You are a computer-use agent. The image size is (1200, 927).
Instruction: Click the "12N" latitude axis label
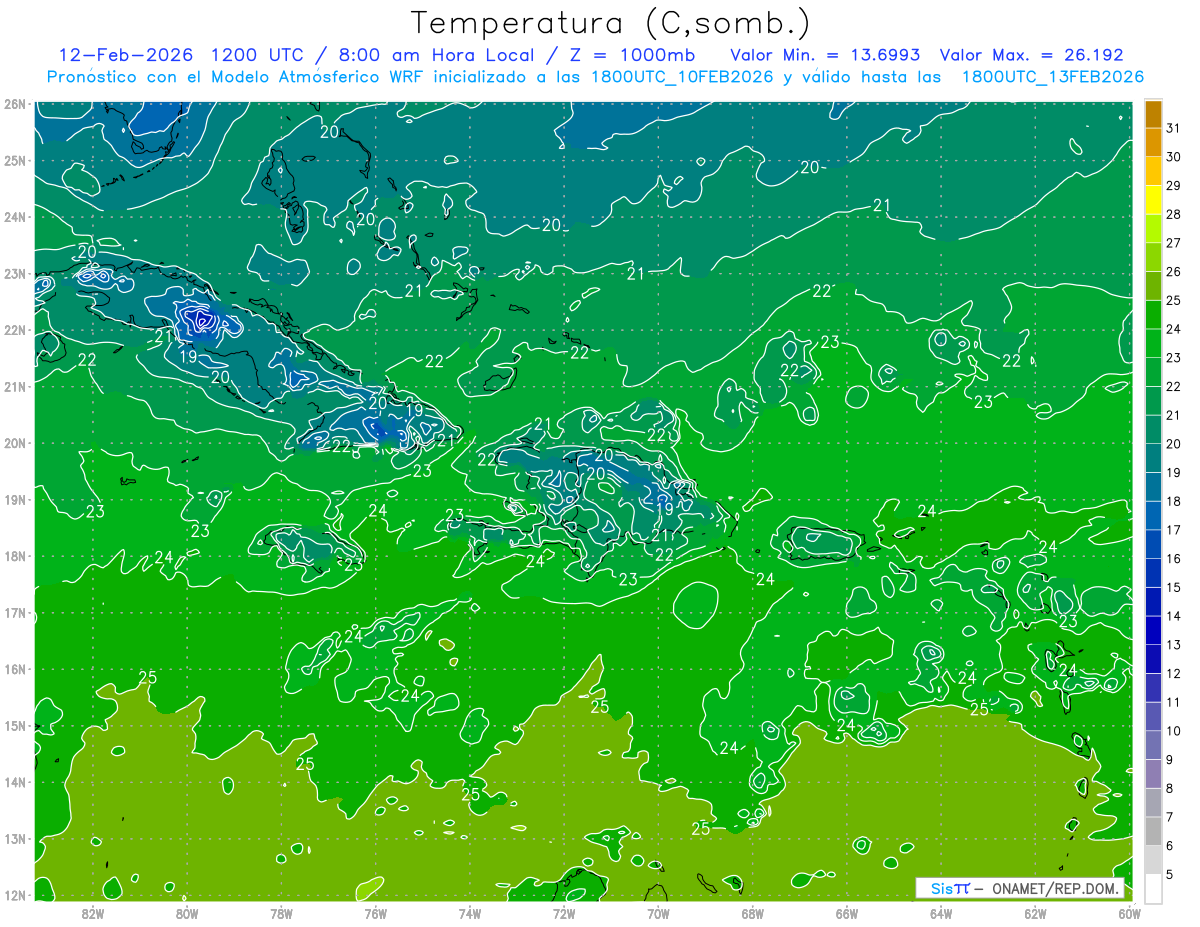pyautogui.click(x=15, y=895)
